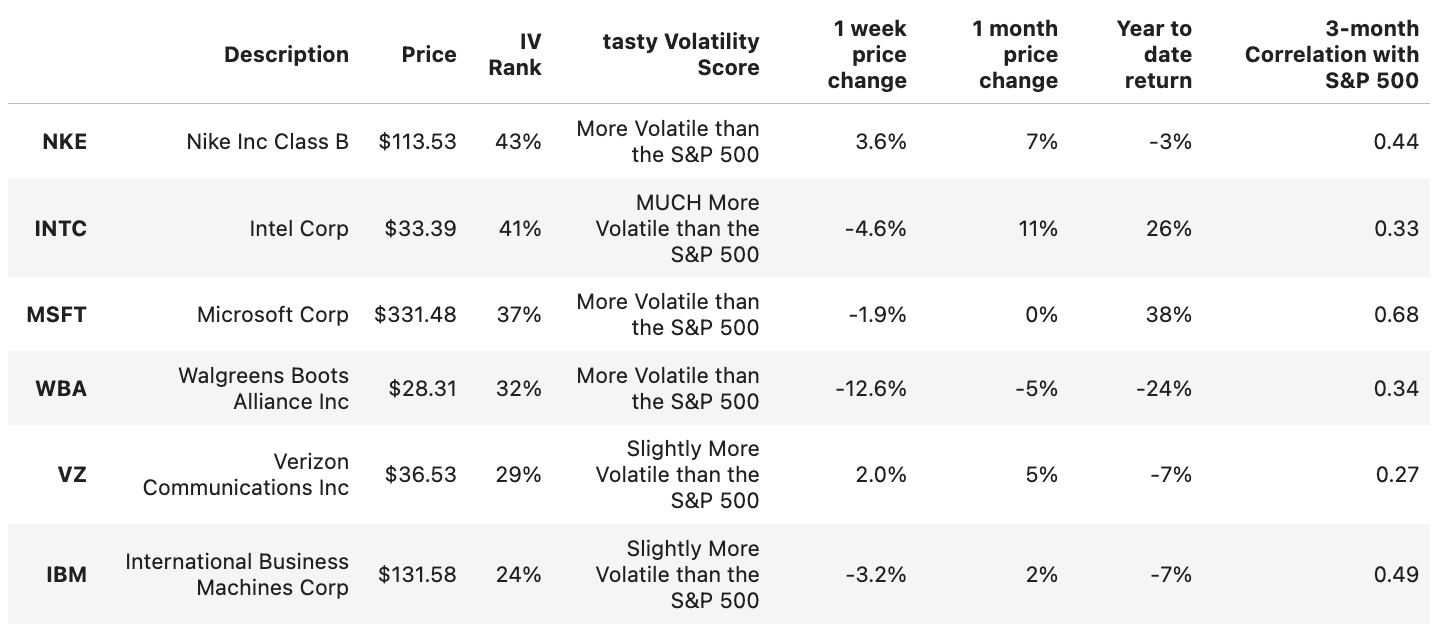Sort by Year to date return
The height and width of the screenshot is (634, 1440).
[x=1155, y=55]
